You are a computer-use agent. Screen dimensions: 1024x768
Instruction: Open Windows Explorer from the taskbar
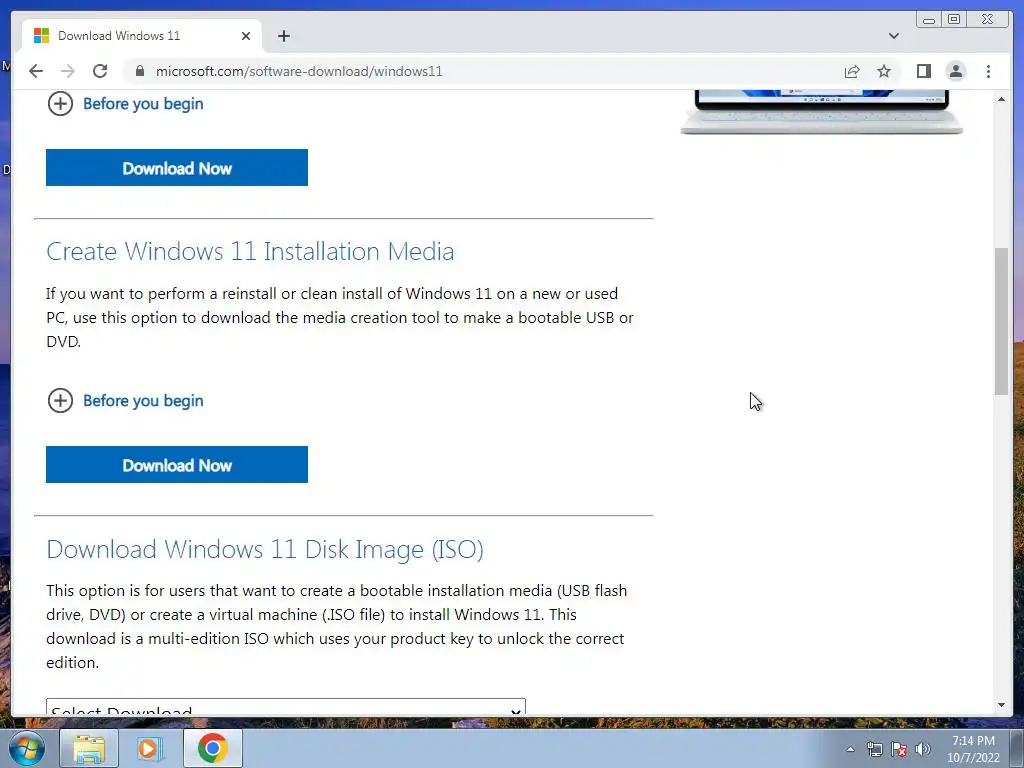pos(89,748)
